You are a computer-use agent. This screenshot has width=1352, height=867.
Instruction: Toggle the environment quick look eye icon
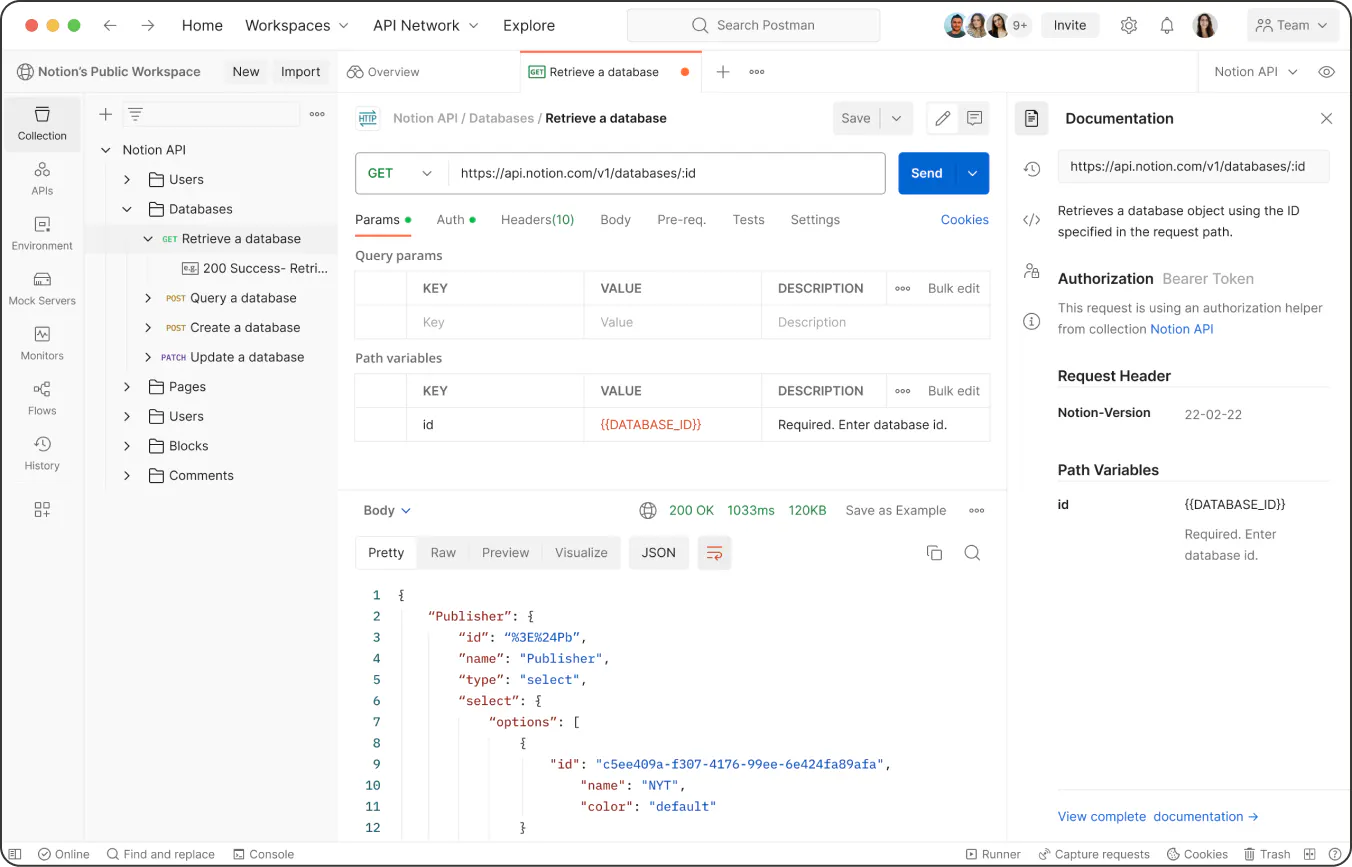click(x=1327, y=72)
